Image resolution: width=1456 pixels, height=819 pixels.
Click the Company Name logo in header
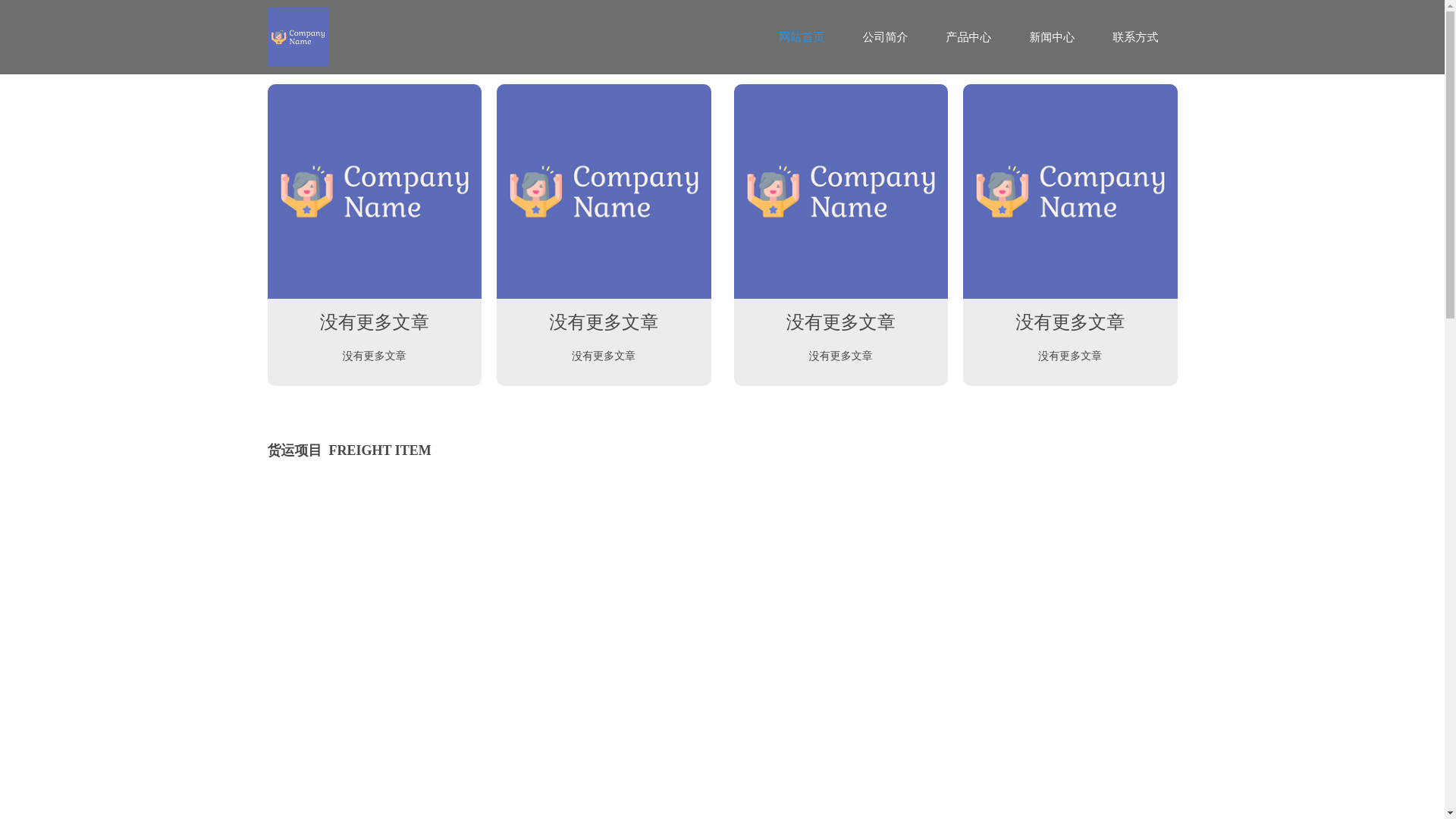click(297, 37)
